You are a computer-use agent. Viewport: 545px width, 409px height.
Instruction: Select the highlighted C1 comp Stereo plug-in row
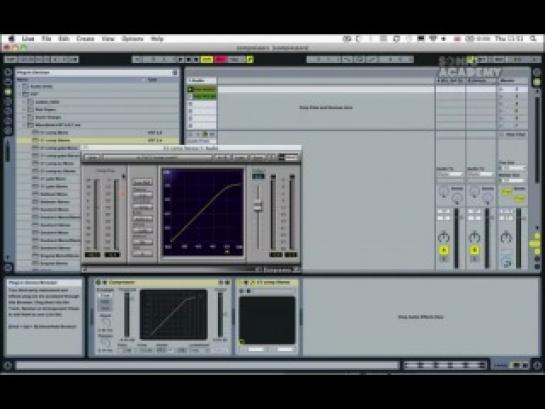click(98, 140)
